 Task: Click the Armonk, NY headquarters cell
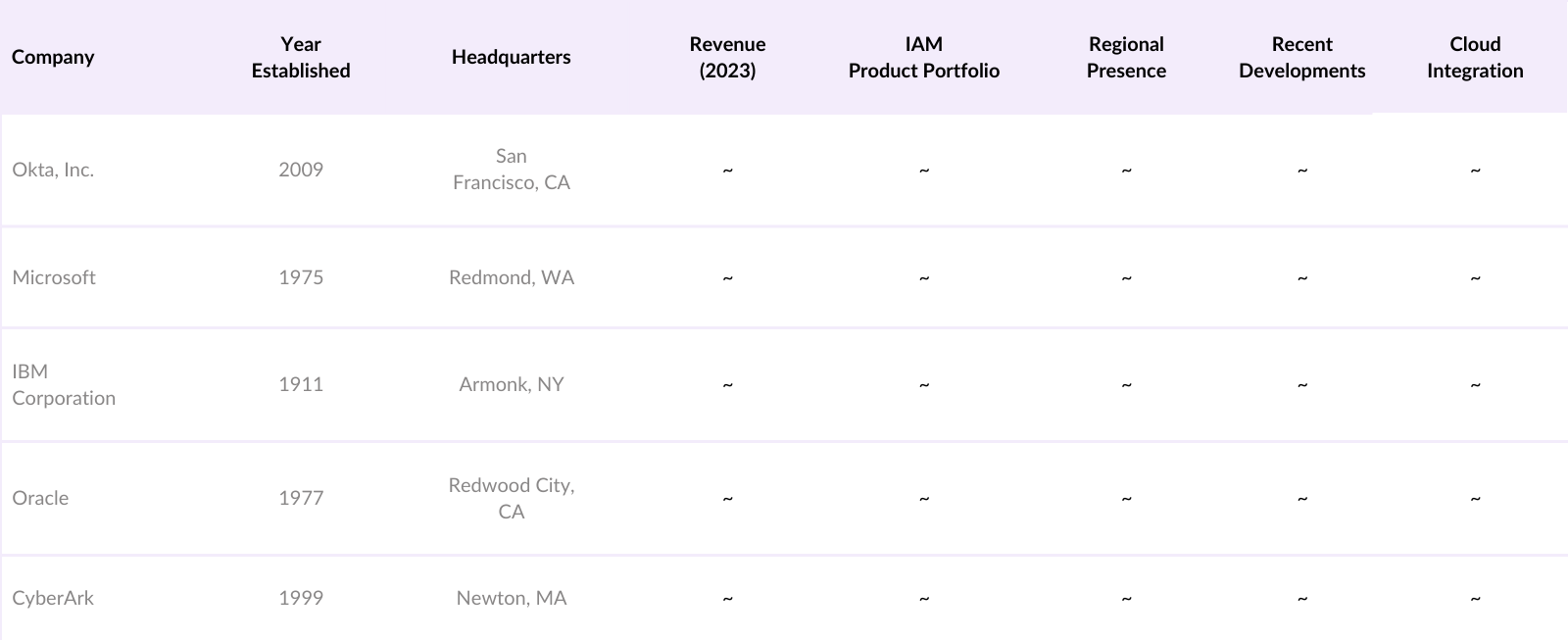point(511,384)
